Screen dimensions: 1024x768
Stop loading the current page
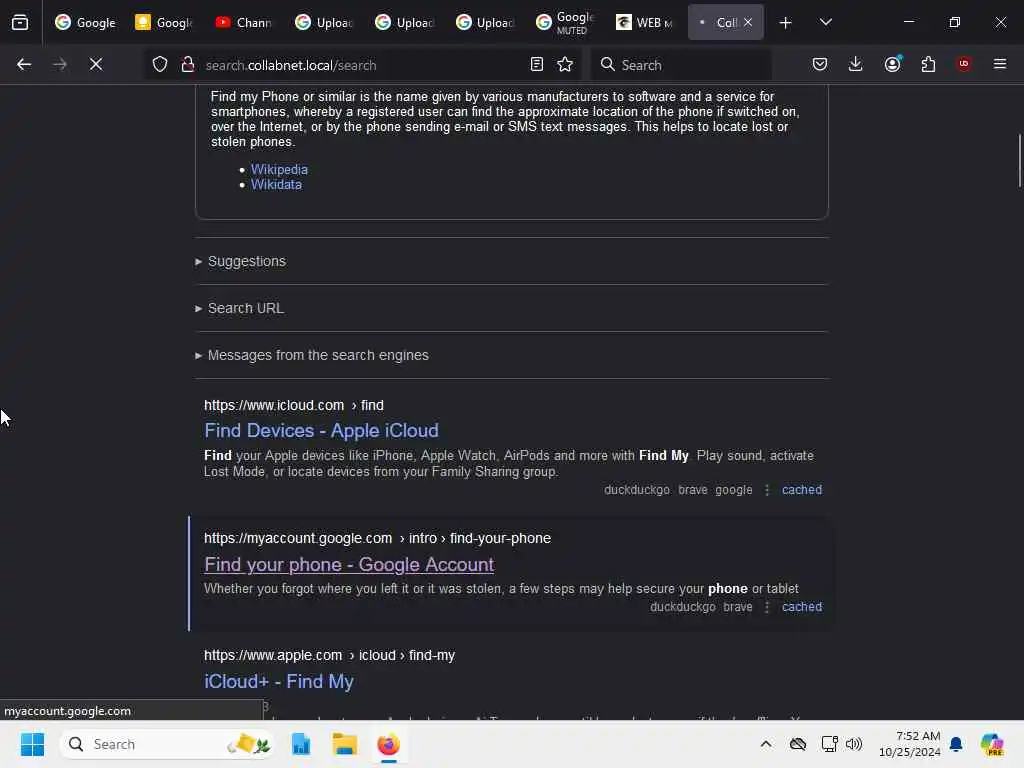[96, 64]
